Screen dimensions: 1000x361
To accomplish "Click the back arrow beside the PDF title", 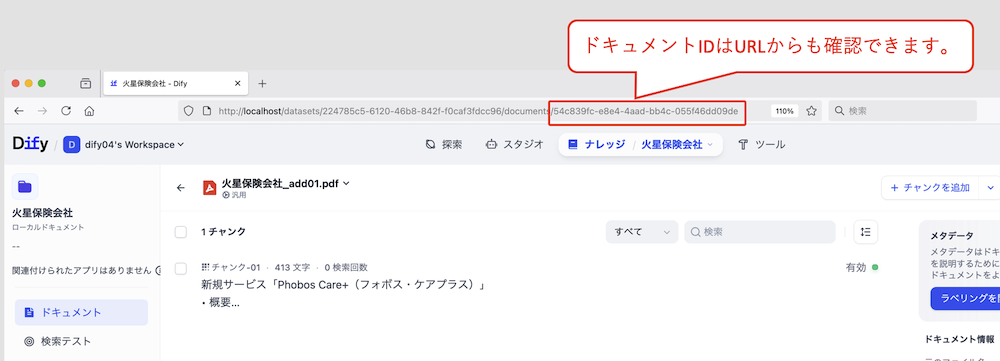I will click(180, 188).
